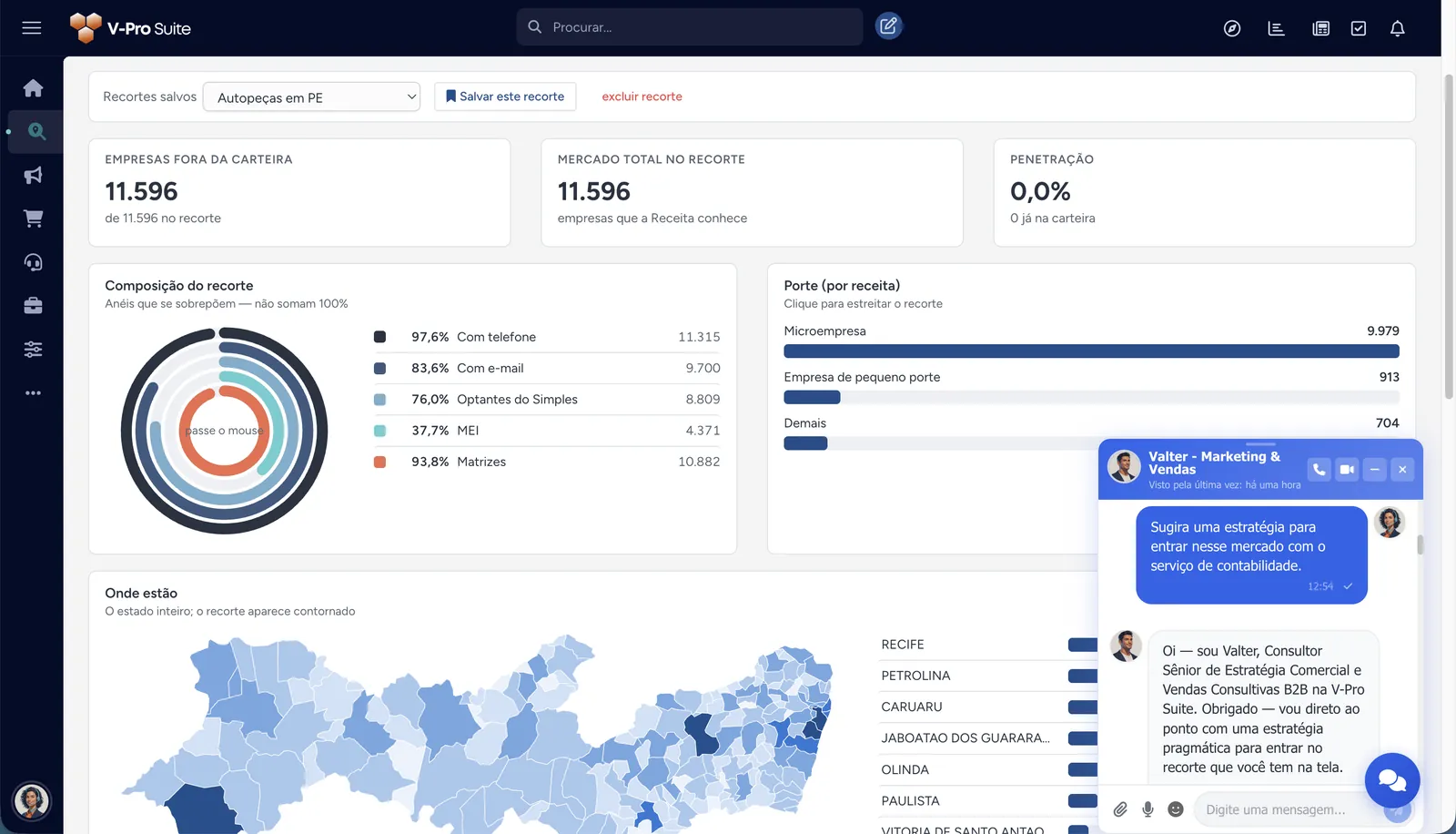Click the excluir recorte link

pos(642,97)
